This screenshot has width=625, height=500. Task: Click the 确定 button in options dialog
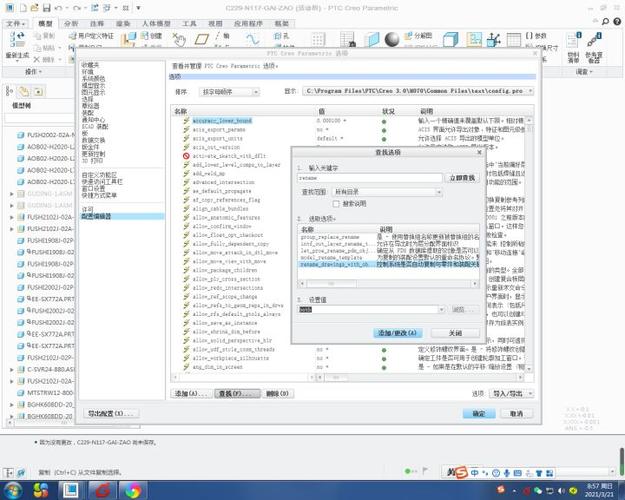pyautogui.click(x=479, y=413)
